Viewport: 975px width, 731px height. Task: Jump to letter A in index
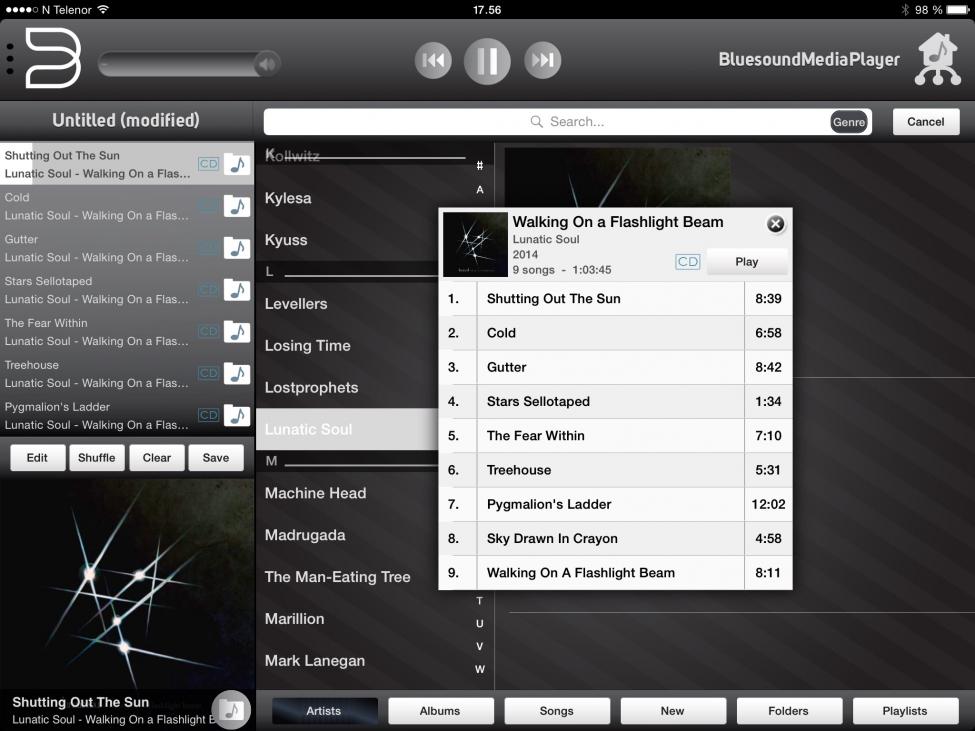pos(479,190)
